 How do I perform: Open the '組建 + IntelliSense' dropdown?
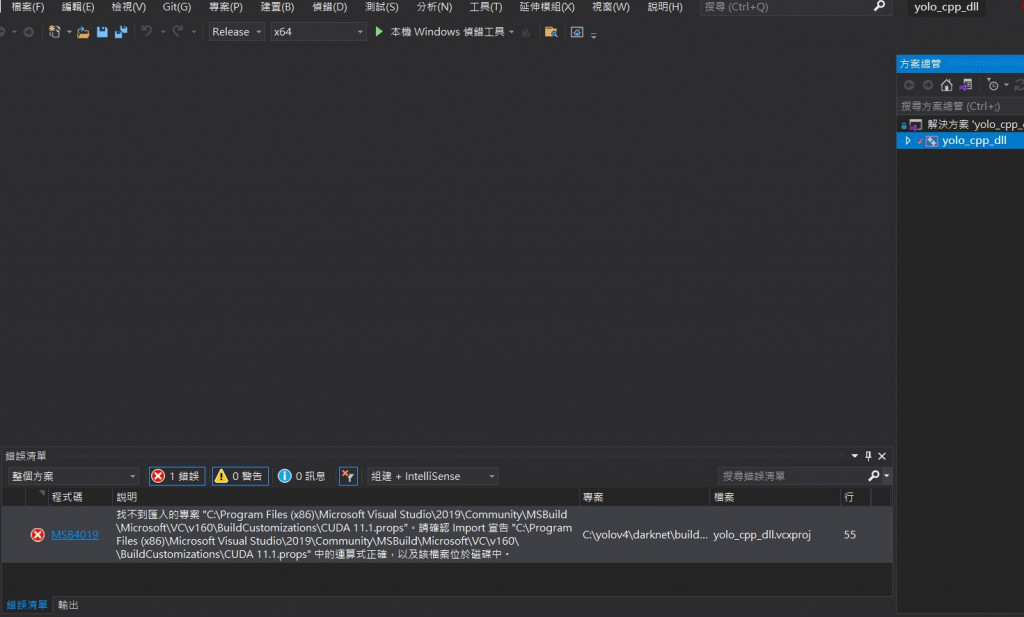(x=432, y=476)
